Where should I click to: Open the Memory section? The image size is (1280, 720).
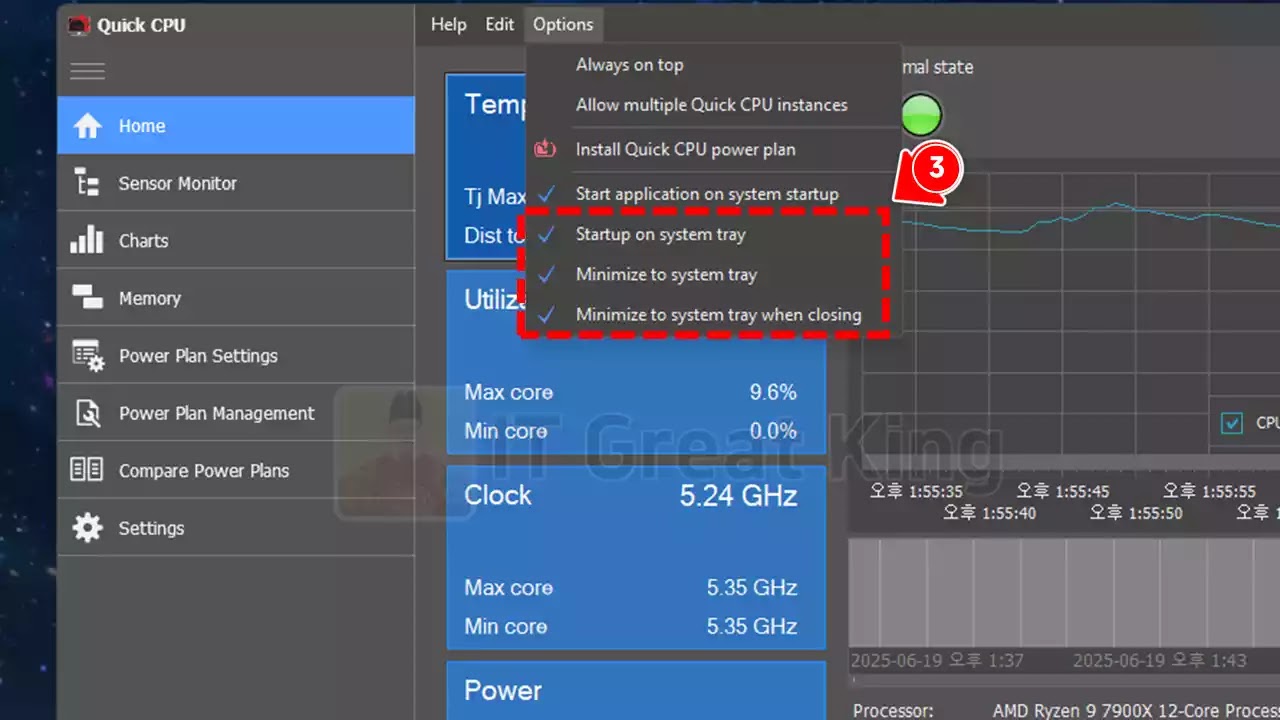tap(236, 298)
